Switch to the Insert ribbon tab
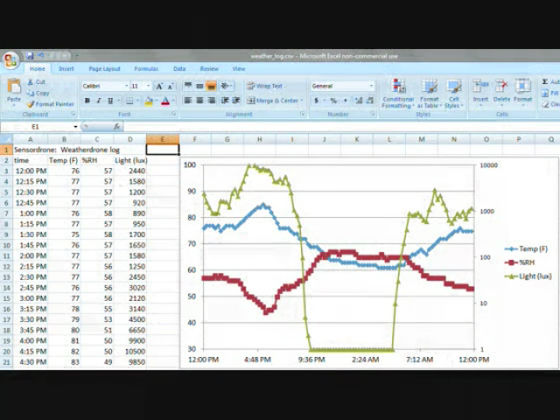Image resolution: width=560 pixels, height=420 pixels. tap(66, 69)
